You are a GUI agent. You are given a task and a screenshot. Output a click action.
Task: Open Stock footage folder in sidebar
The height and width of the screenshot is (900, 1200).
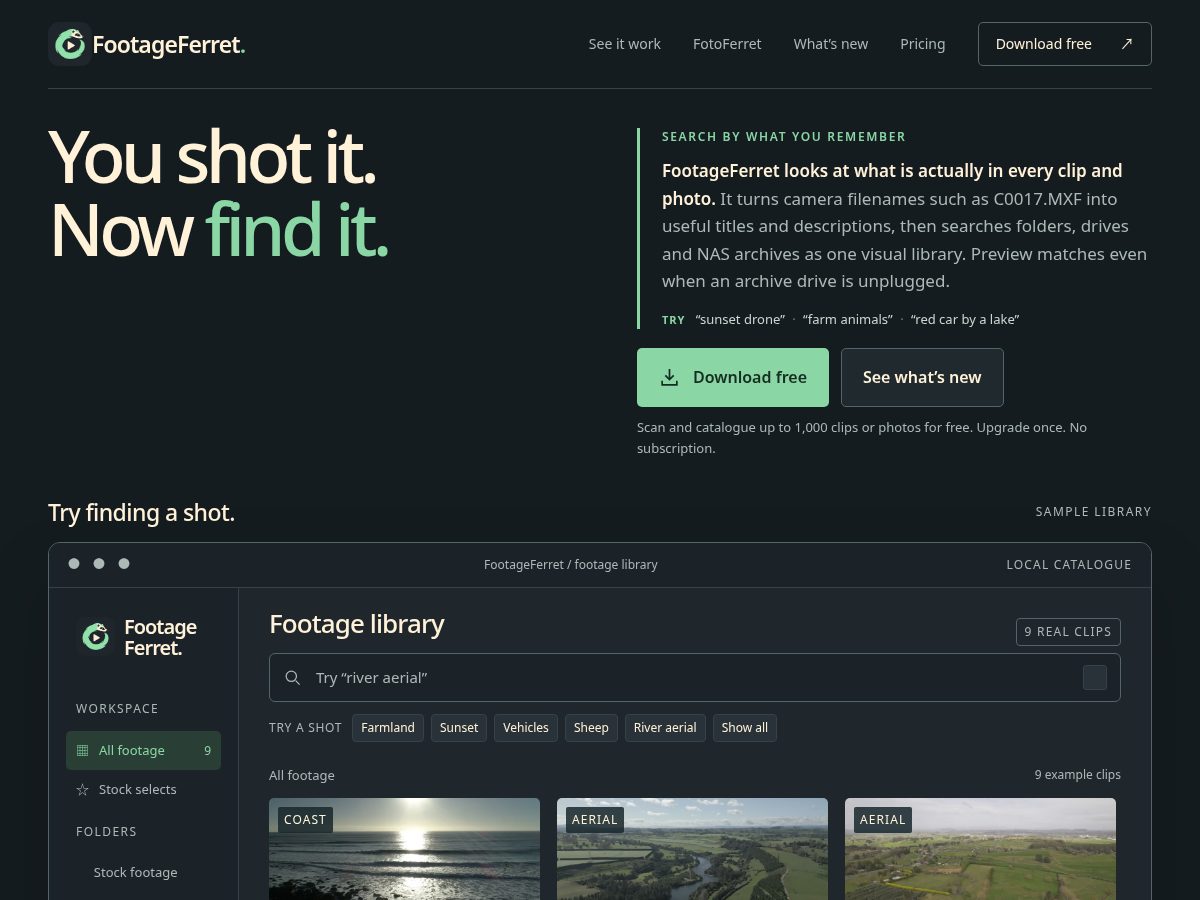coord(136,872)
